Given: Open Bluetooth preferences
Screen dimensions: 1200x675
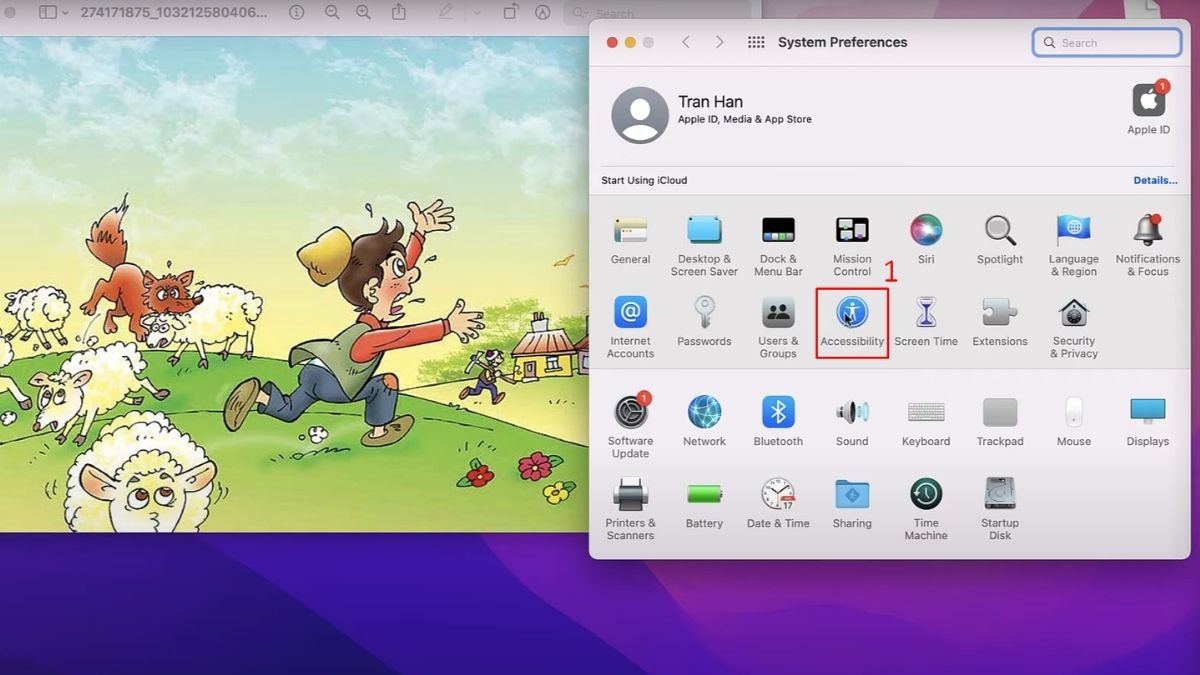Looking at the screenshot, I should tap(778, 421).
